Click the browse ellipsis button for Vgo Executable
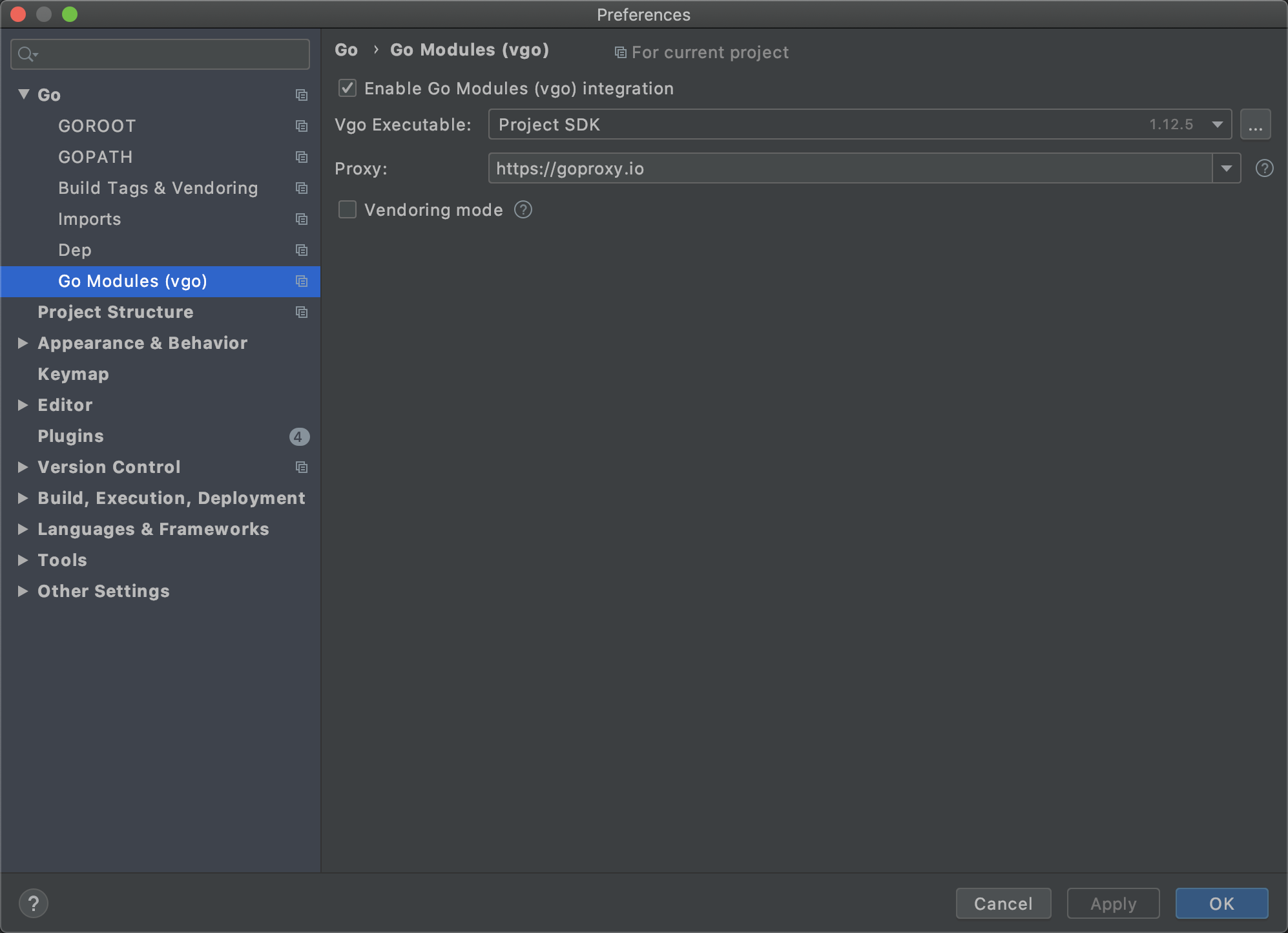Viewport: 1288px width, 933px height. click(x=1255, y=125)
